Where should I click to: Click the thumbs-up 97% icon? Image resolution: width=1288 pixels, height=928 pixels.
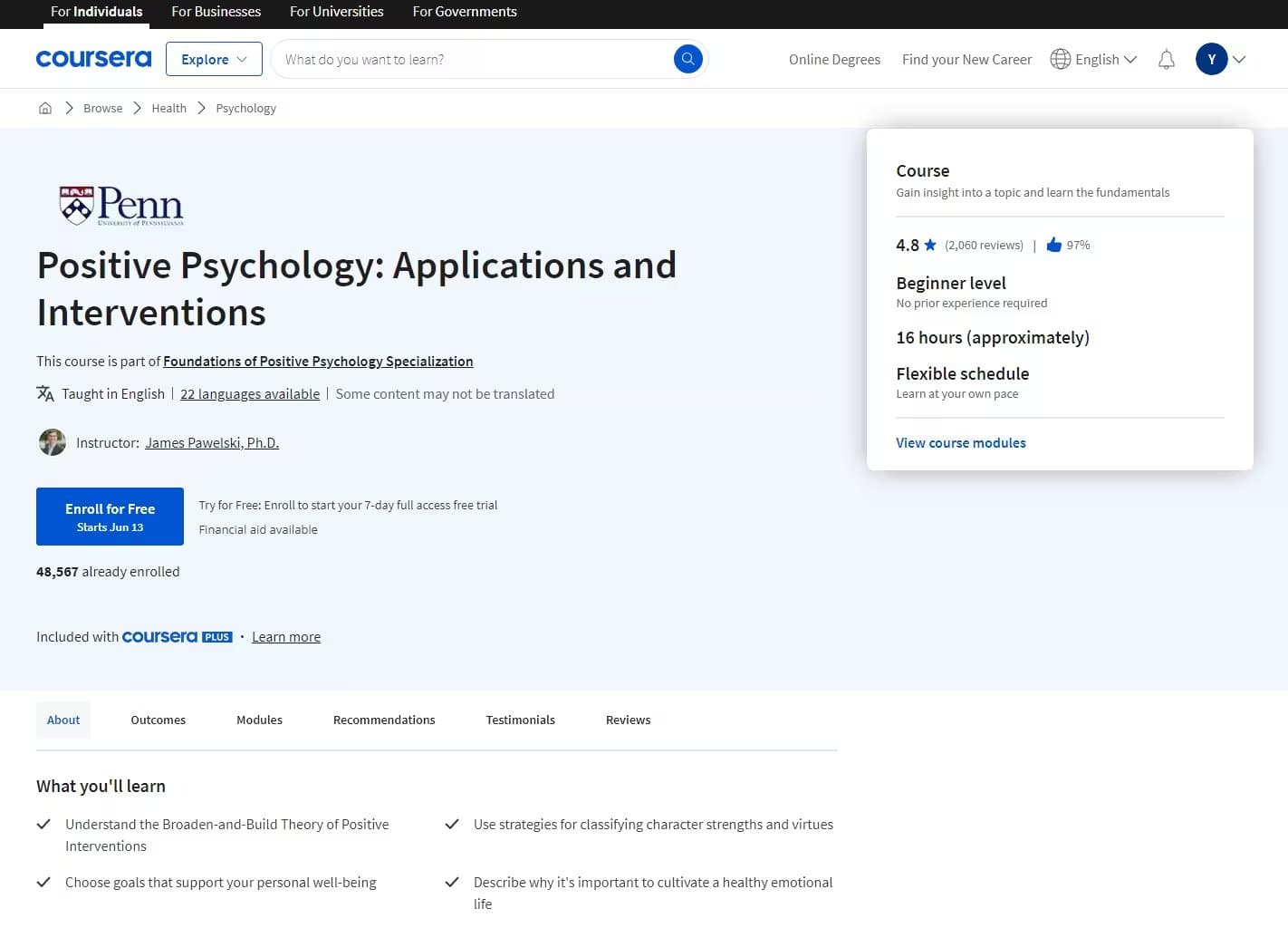(1053, 245)
